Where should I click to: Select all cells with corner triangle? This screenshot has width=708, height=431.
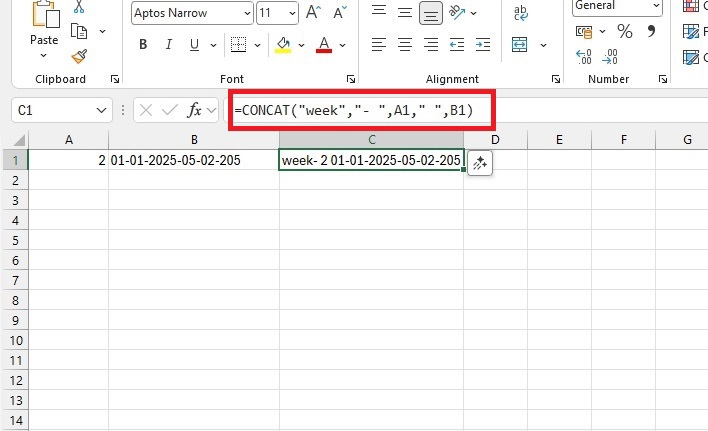coord(18,140)
